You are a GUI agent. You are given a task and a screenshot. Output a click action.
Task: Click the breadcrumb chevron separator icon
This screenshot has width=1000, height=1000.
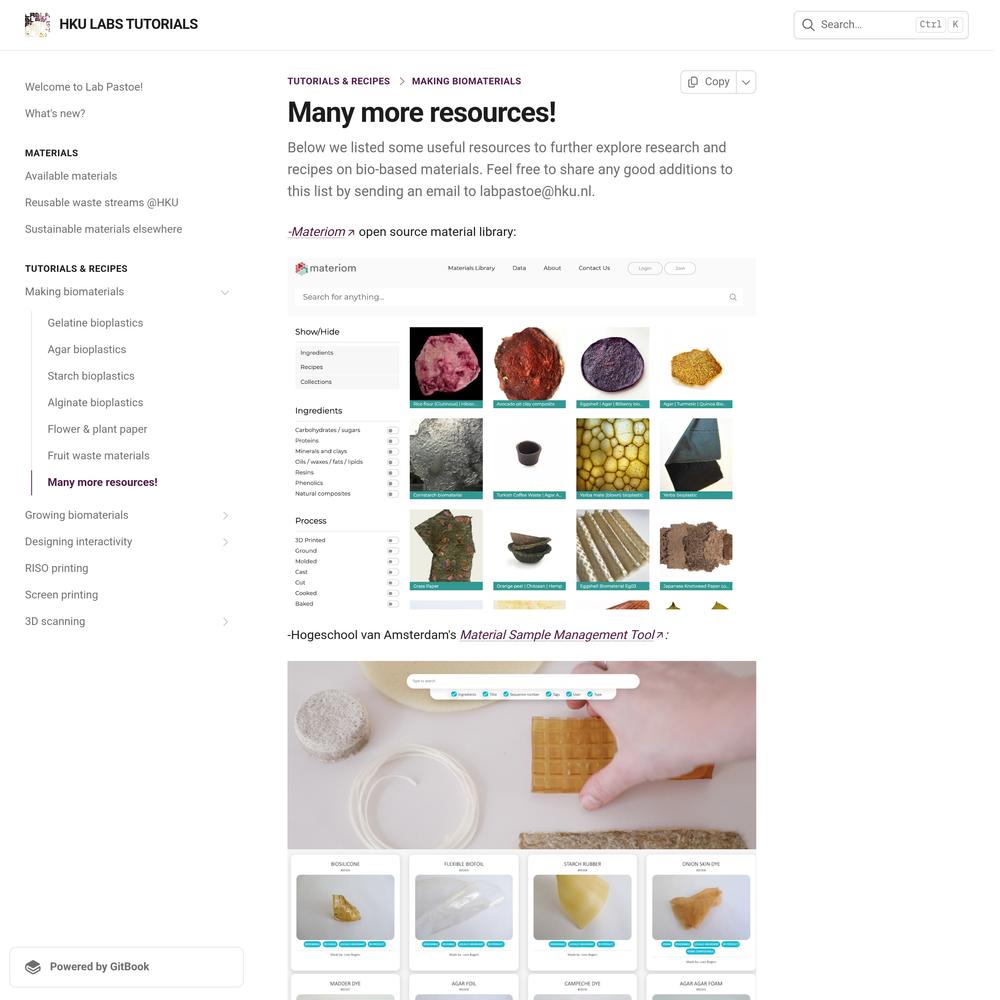pos(402,81)
